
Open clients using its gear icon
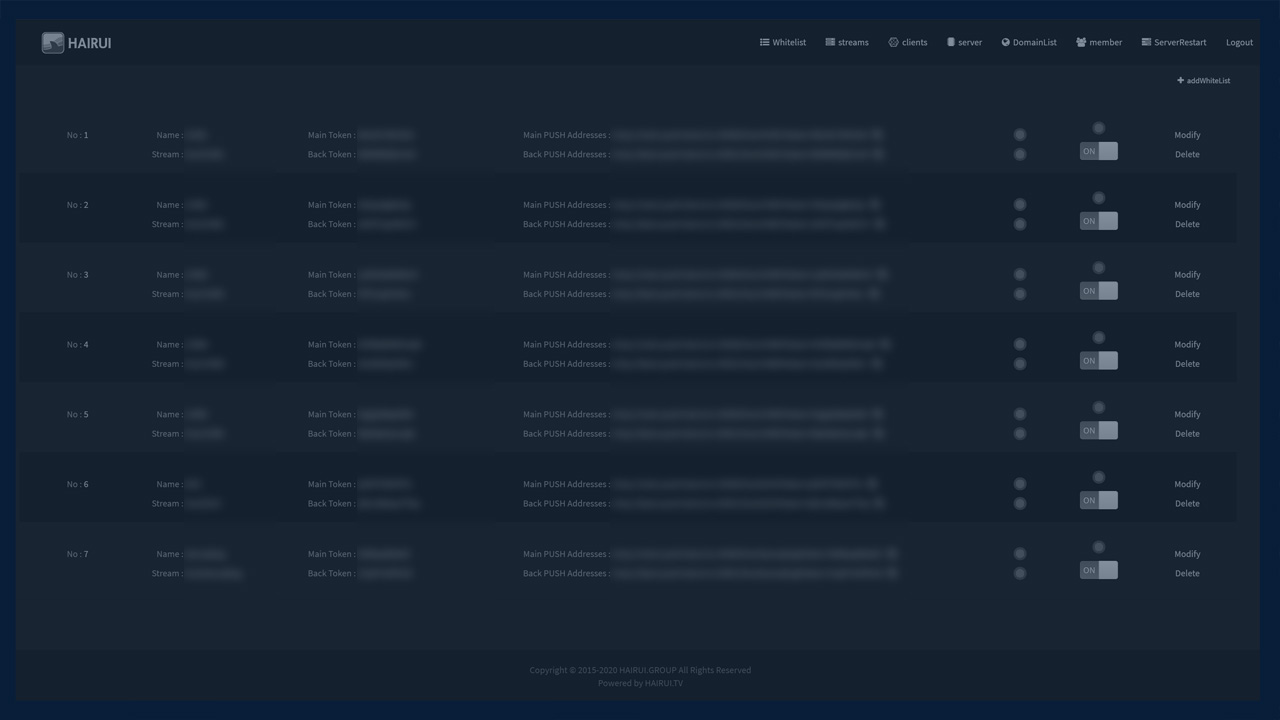893,42
